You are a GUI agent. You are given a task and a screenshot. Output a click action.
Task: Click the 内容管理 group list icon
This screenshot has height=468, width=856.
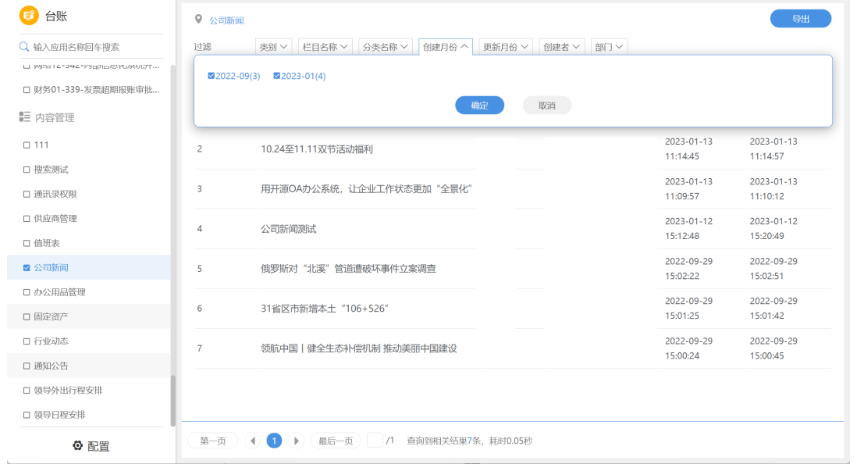coord(25,117)
